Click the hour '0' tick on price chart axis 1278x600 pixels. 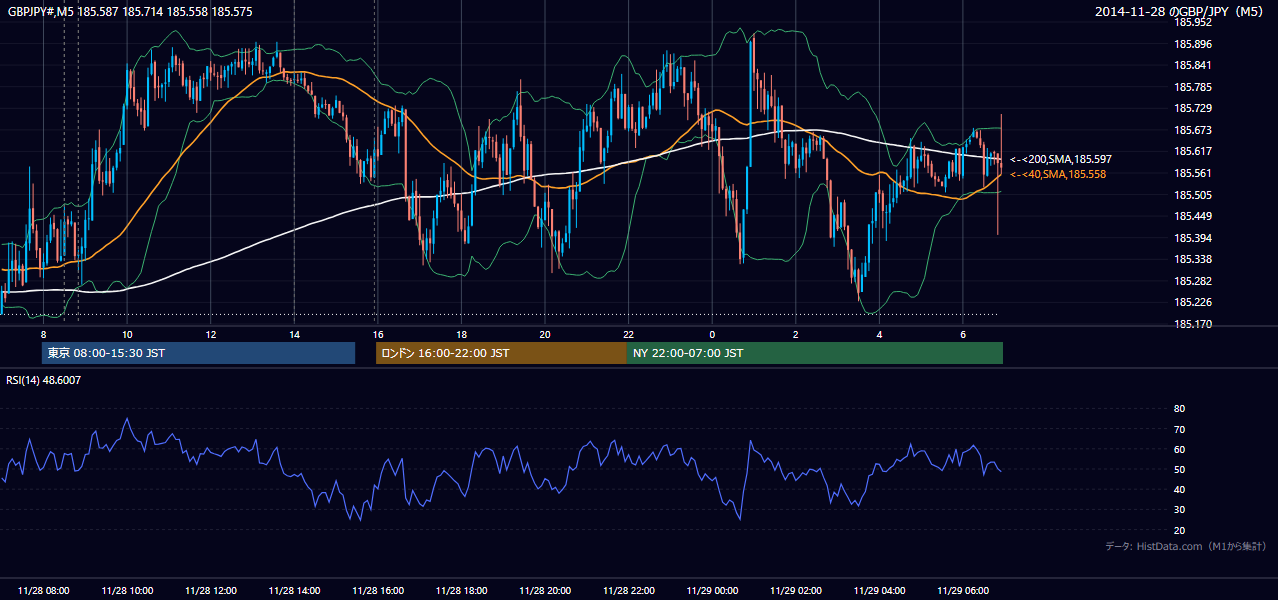(x=711, y=334)
